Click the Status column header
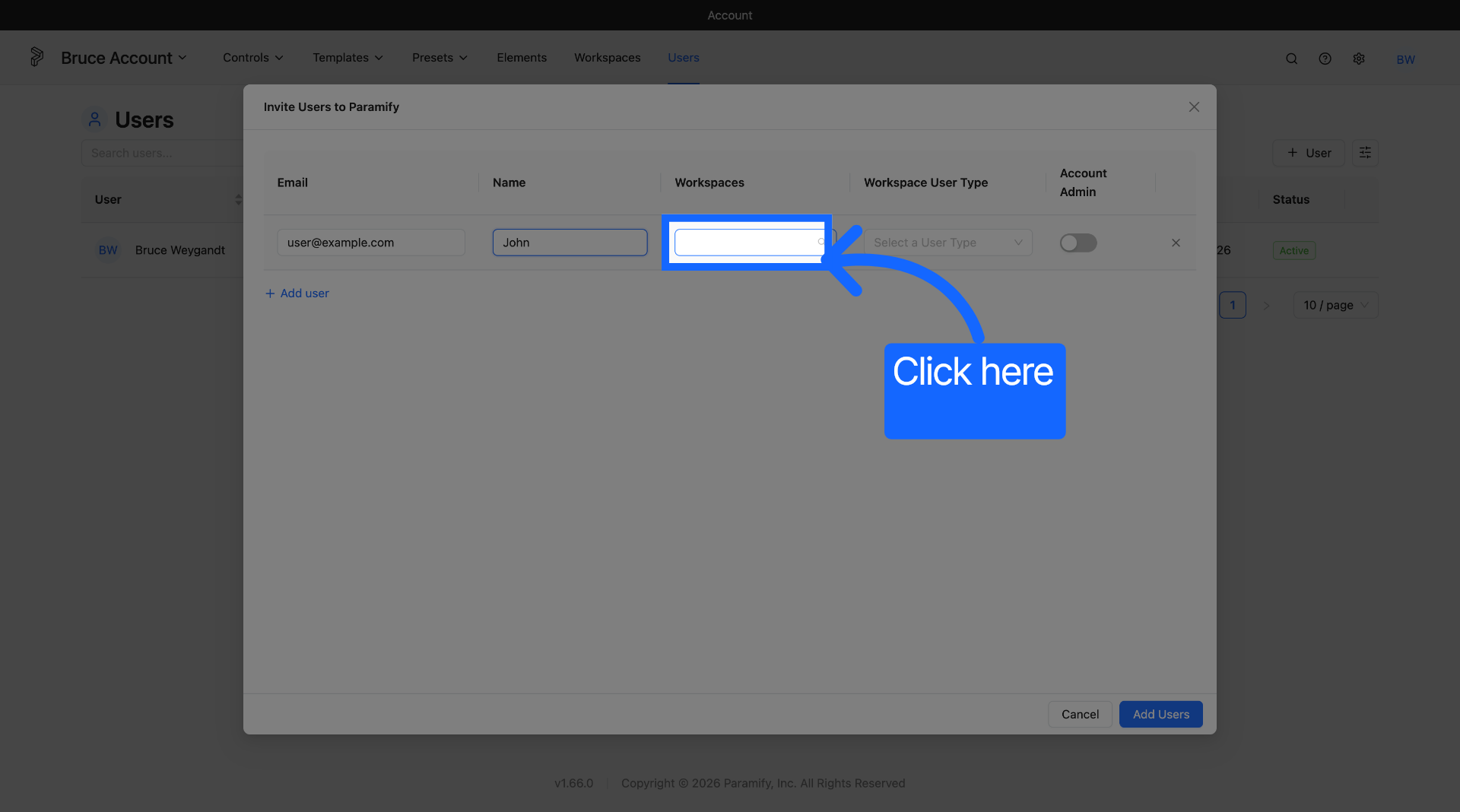Image resolution: width=1460 pixels, height=812 pixels. click(x=1291, y=199)
